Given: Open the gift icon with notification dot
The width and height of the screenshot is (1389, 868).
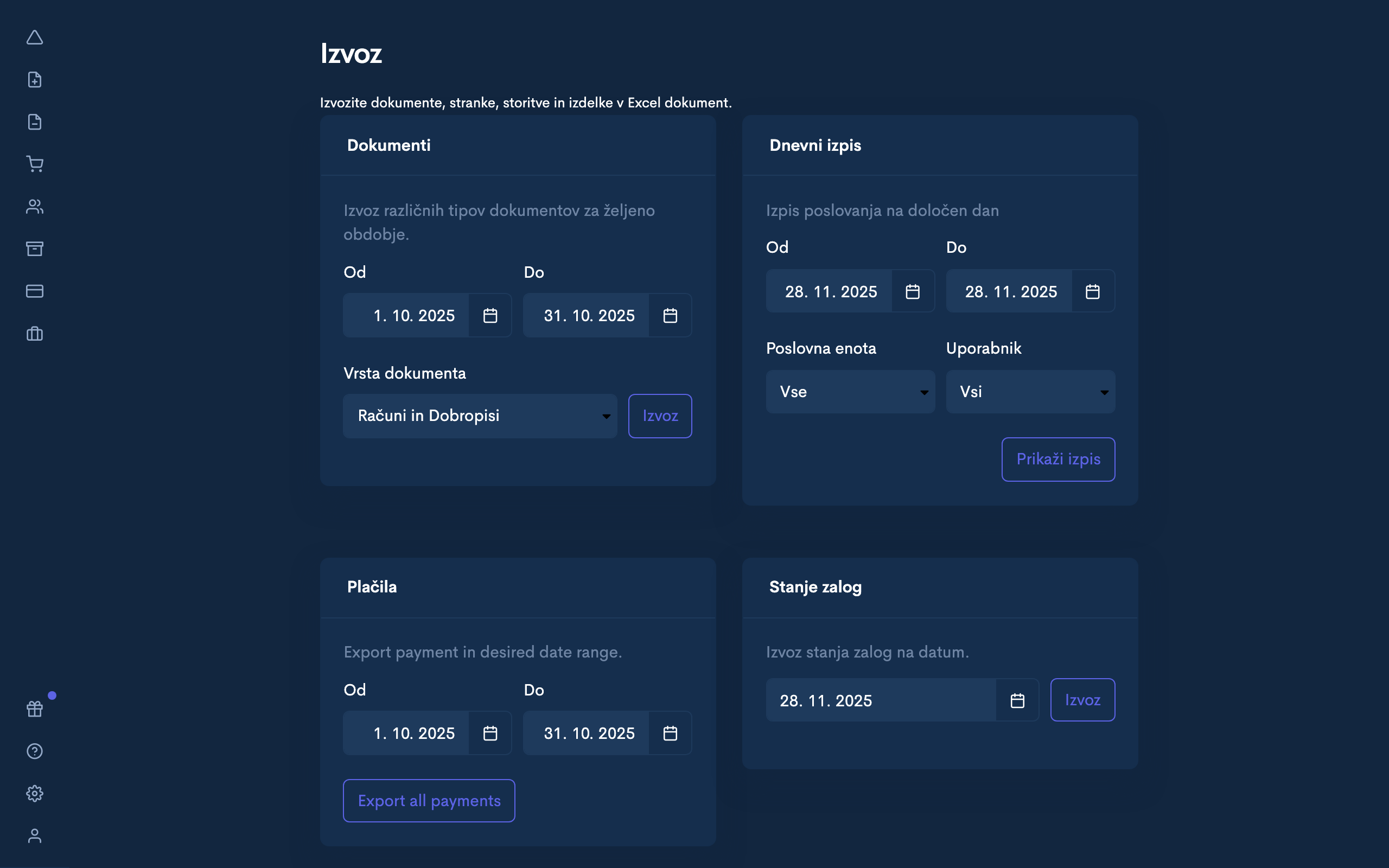Looking at the screenshot, I should 34,709.
